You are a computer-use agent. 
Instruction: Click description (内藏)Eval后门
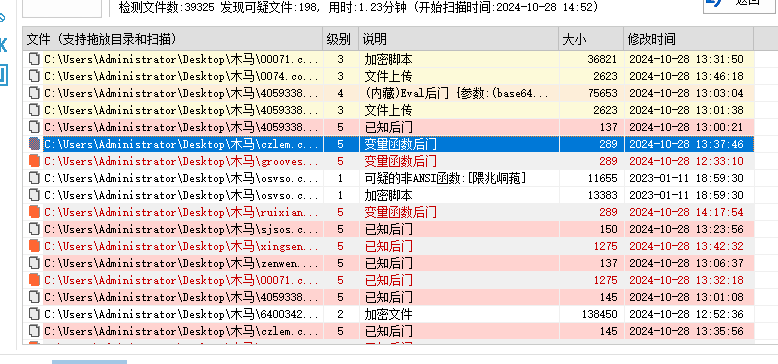[456, 93]
